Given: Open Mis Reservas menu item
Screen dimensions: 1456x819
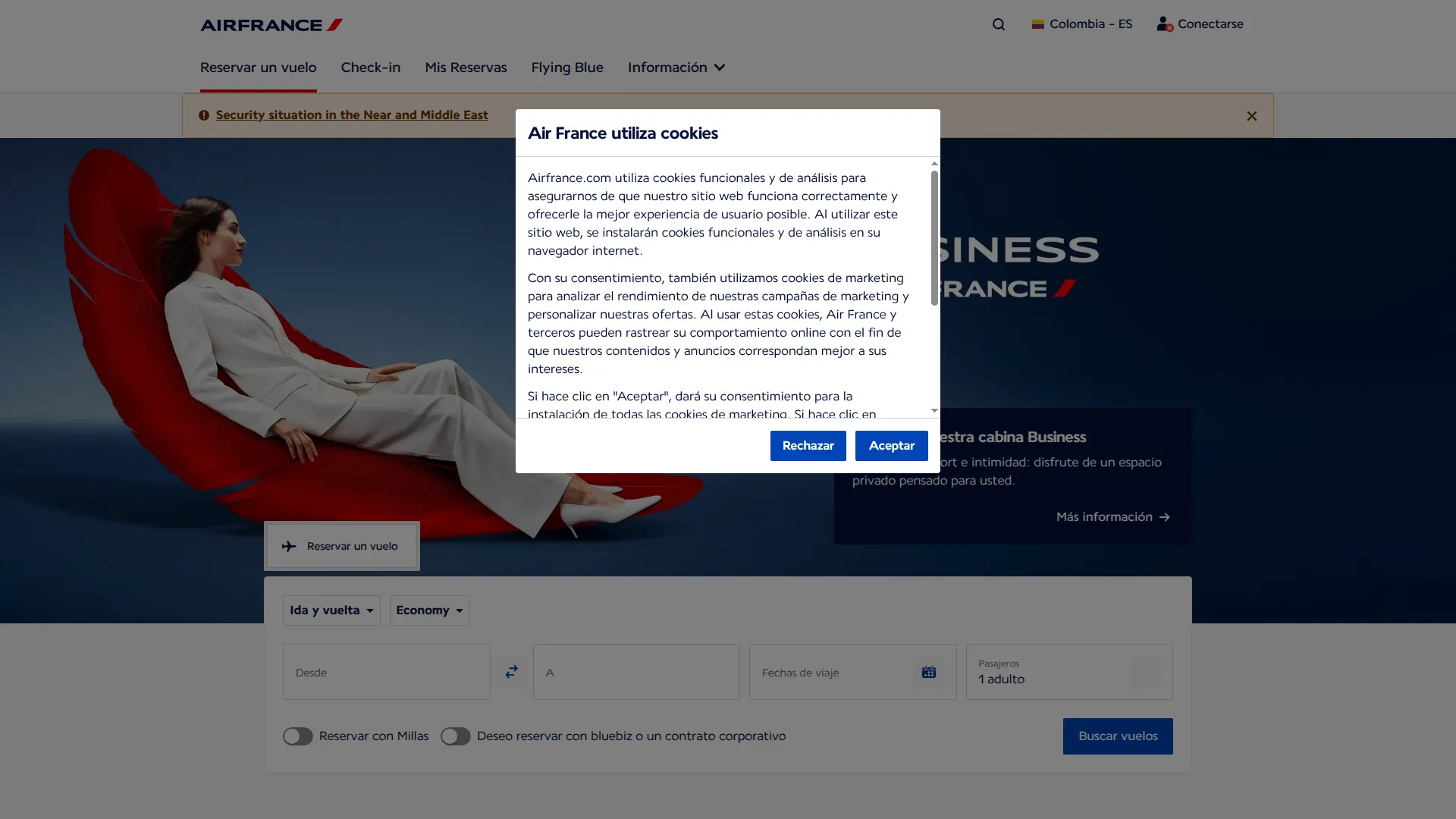Looking at the screenshot, I should click(x=466, y=67).
